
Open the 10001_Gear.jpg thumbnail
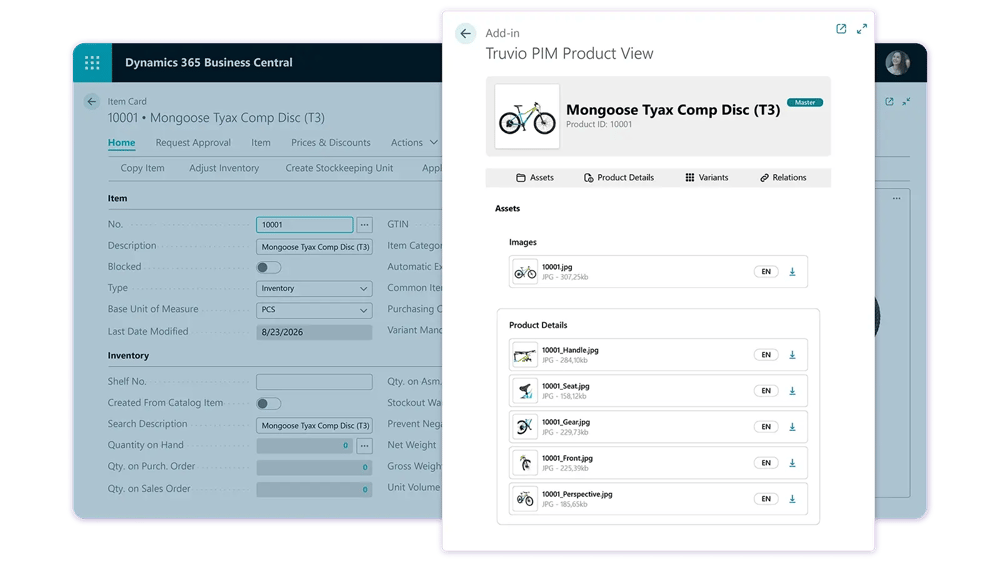click(525, 427)
